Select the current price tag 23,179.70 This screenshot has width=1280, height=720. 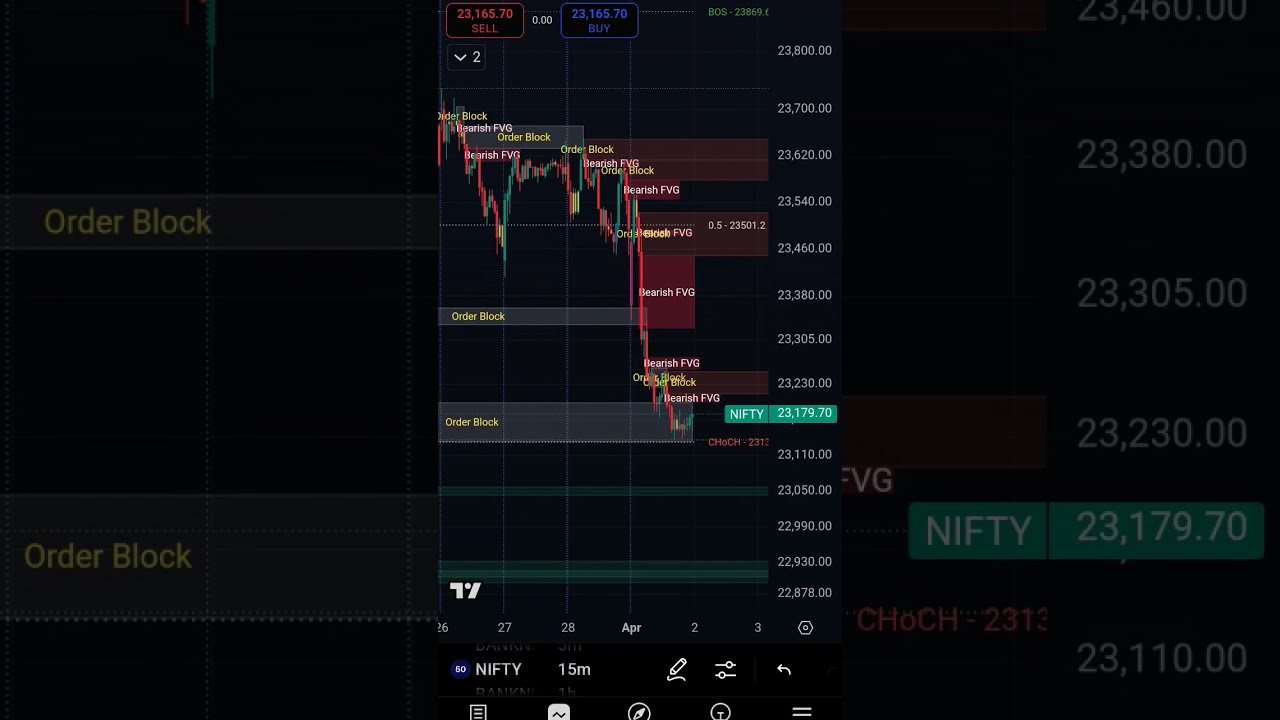(804, 413)
